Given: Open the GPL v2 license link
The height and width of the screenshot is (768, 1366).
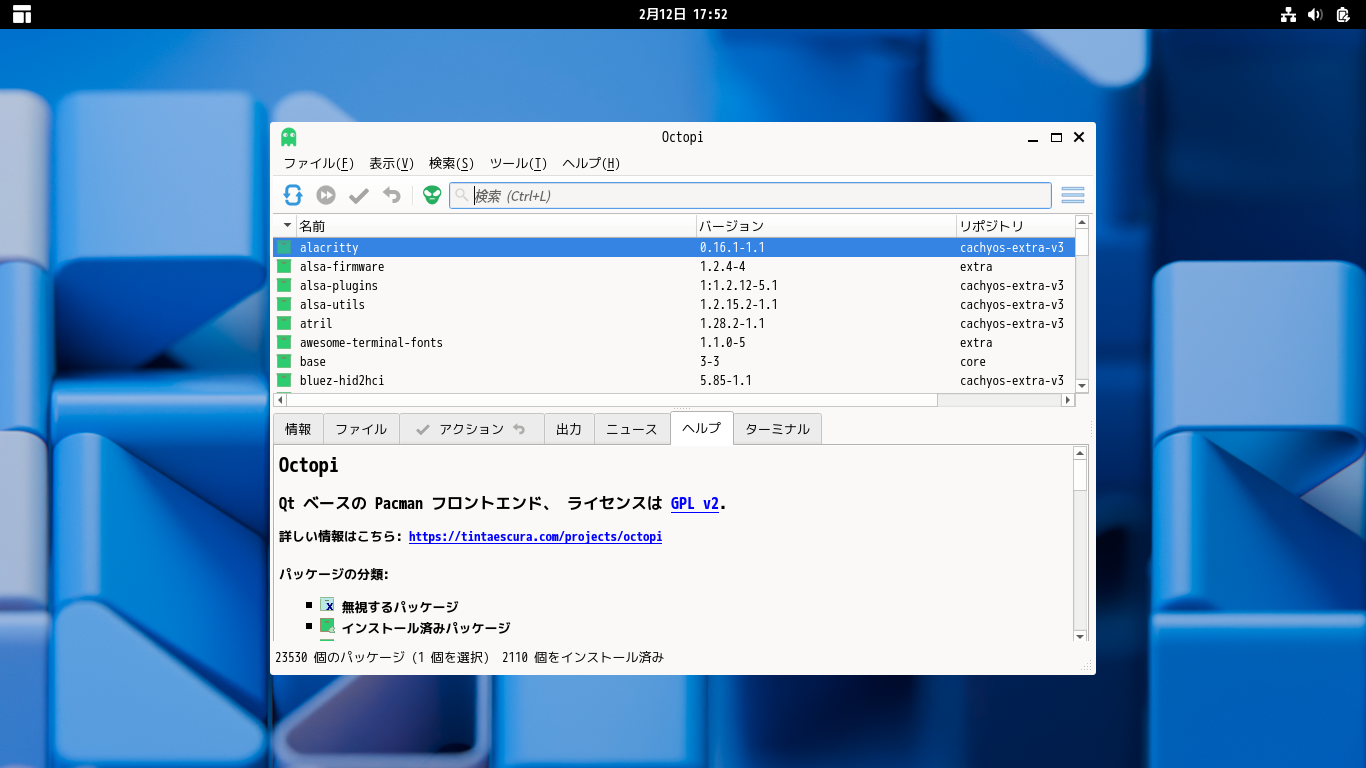Looking at the screenshot, I should [x=695, y=504].
